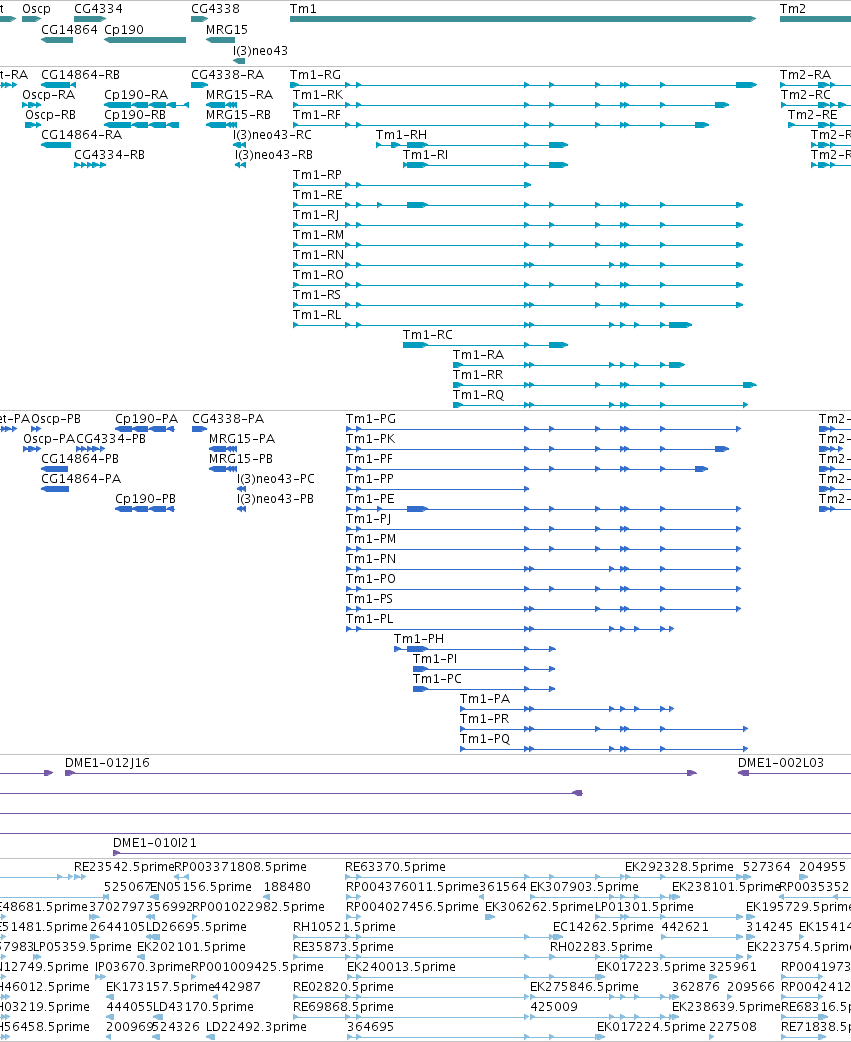Viewport: 851px width, 1042px height.
Task: Click the Tm1-RH transcript label
Action: pos(401,135)
